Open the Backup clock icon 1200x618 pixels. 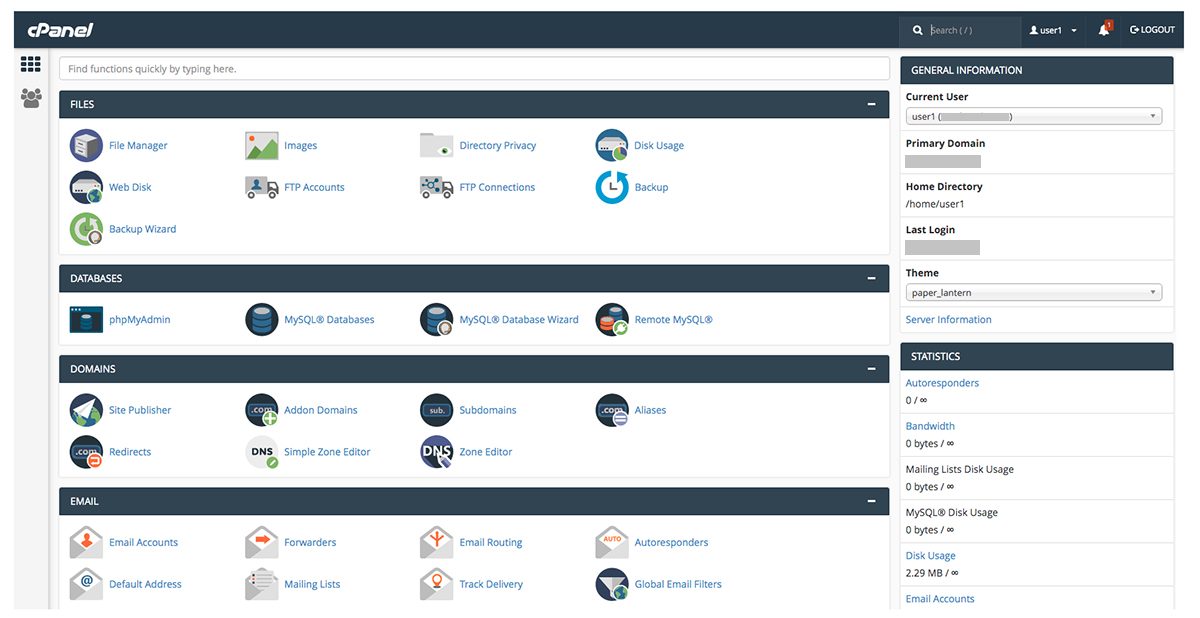612,187
